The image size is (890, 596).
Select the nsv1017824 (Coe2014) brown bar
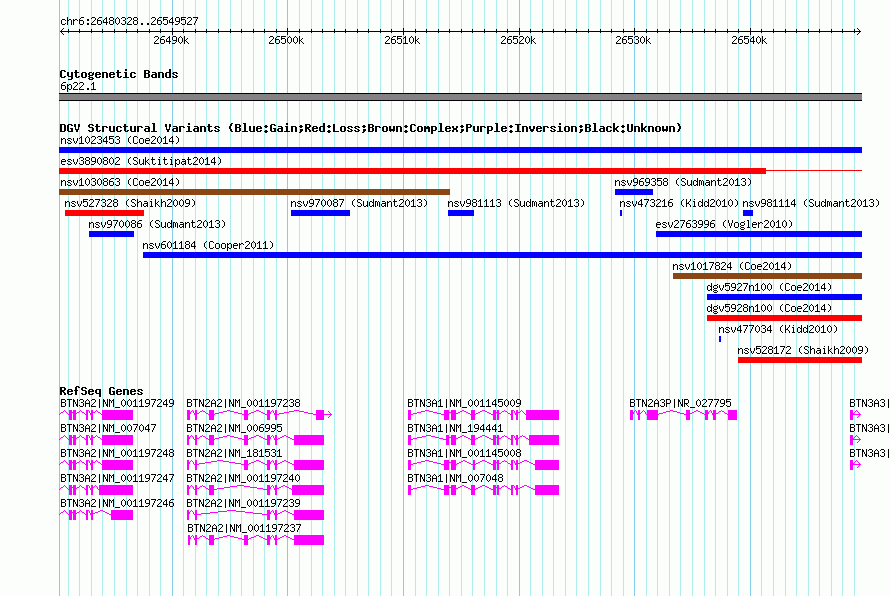pyautogui.click(x=767, y=276)
